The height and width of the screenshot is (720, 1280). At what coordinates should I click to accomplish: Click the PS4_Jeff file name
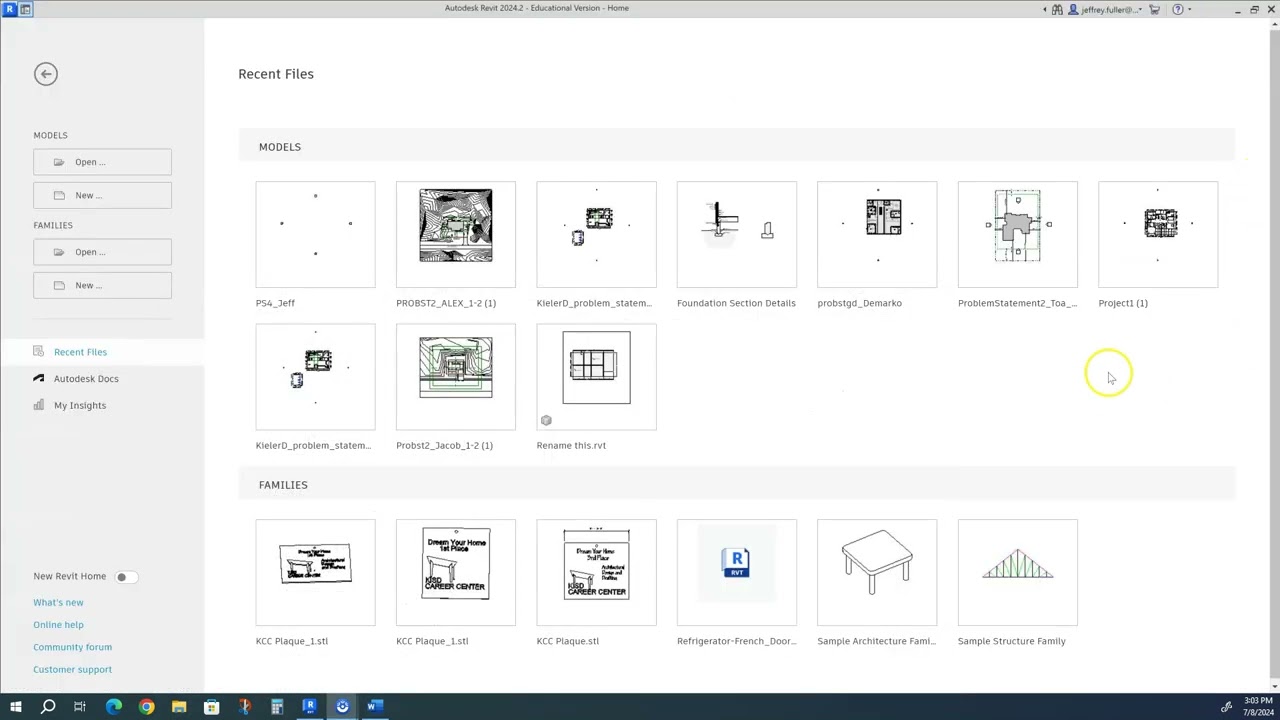(x=275, y=303)
